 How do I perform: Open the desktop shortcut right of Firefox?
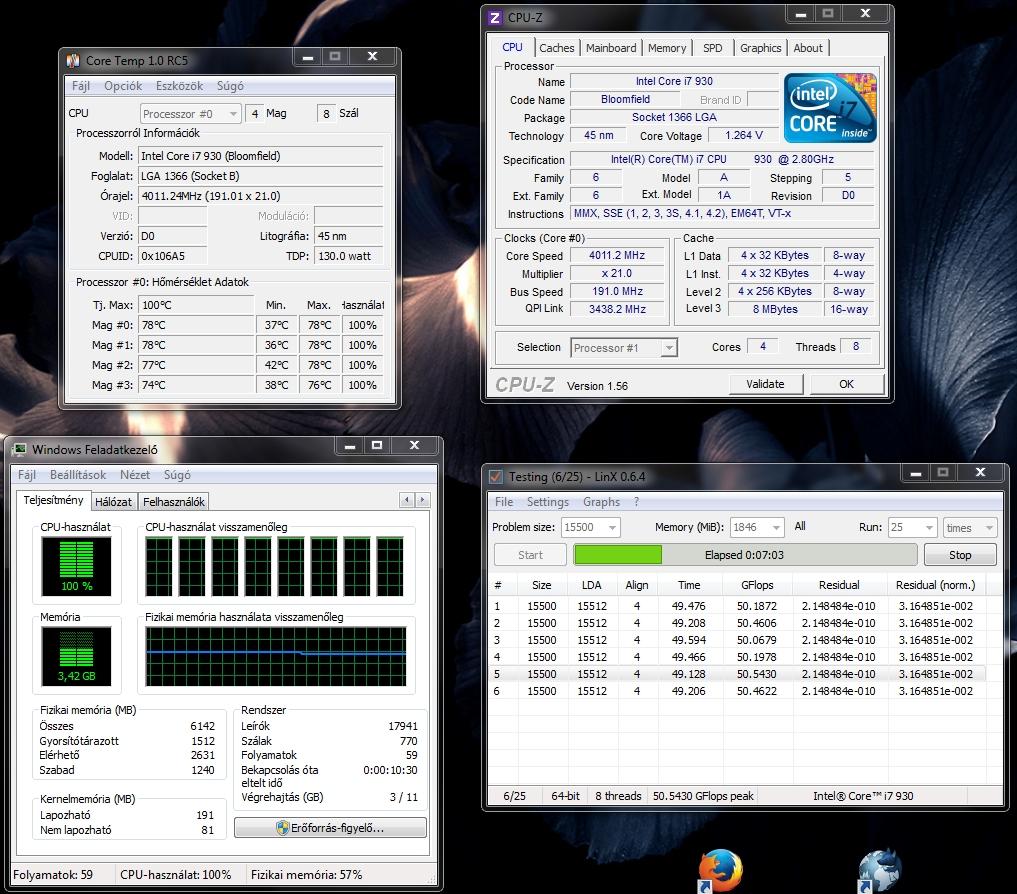879,871
